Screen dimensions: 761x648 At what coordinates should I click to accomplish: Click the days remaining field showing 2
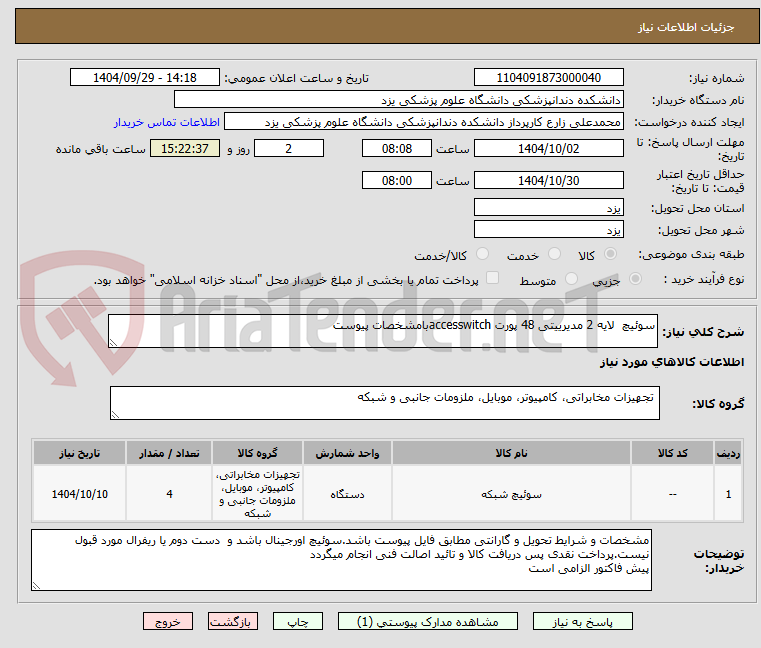(x=289, y=149)
